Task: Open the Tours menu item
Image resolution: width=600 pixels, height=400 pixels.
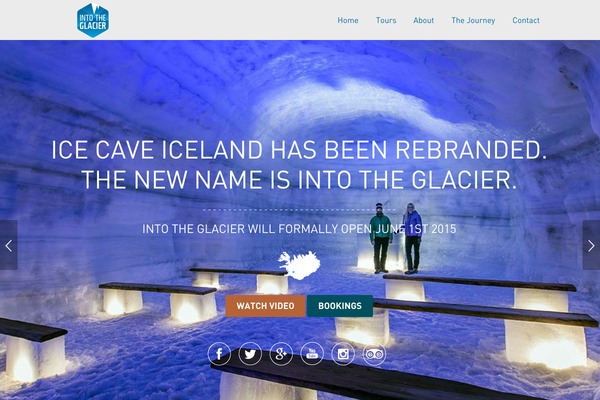Action: coord(386,20)
